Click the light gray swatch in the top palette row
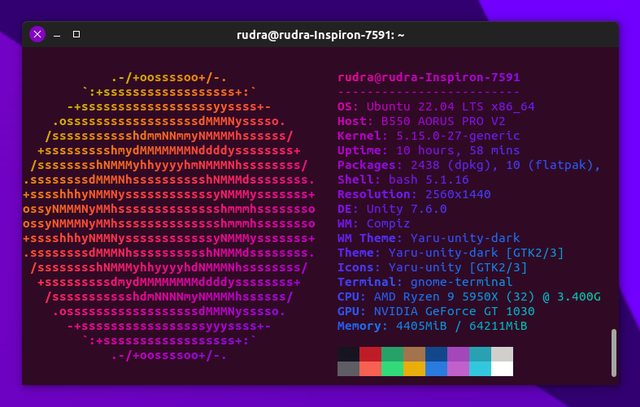 [502, 354]
